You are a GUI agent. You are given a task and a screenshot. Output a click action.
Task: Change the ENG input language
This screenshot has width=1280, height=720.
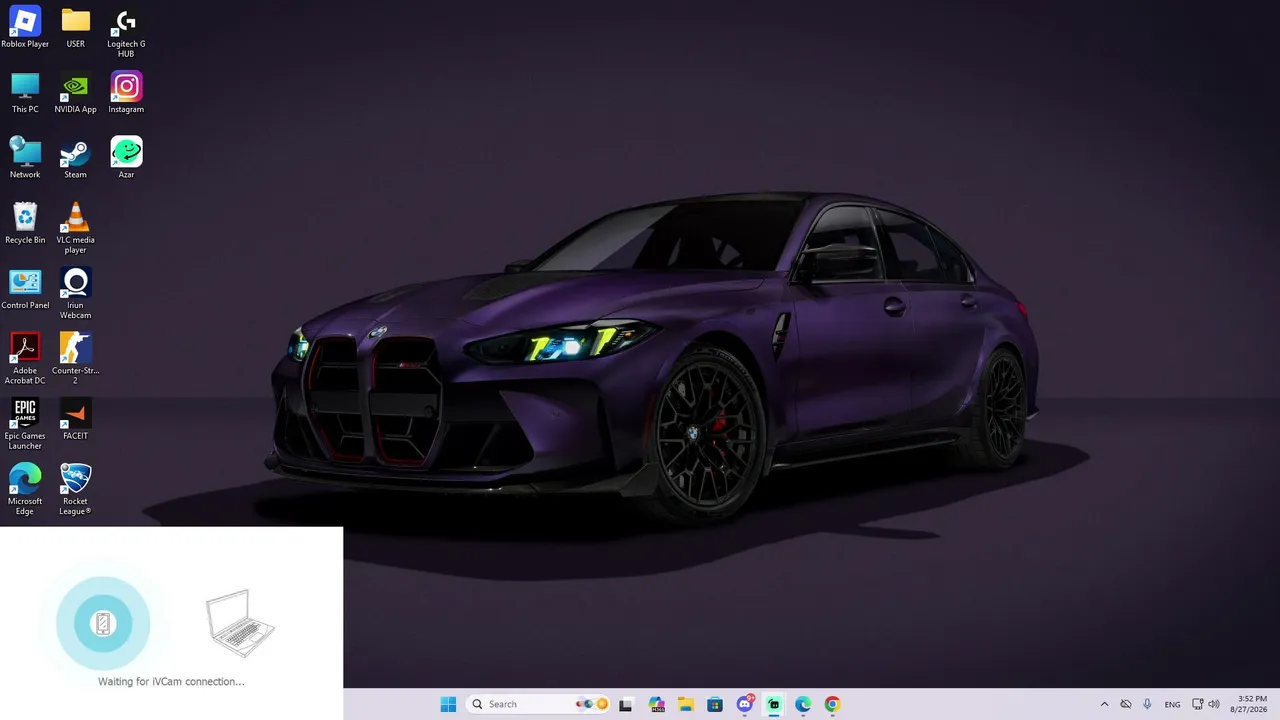point(1172,704)
